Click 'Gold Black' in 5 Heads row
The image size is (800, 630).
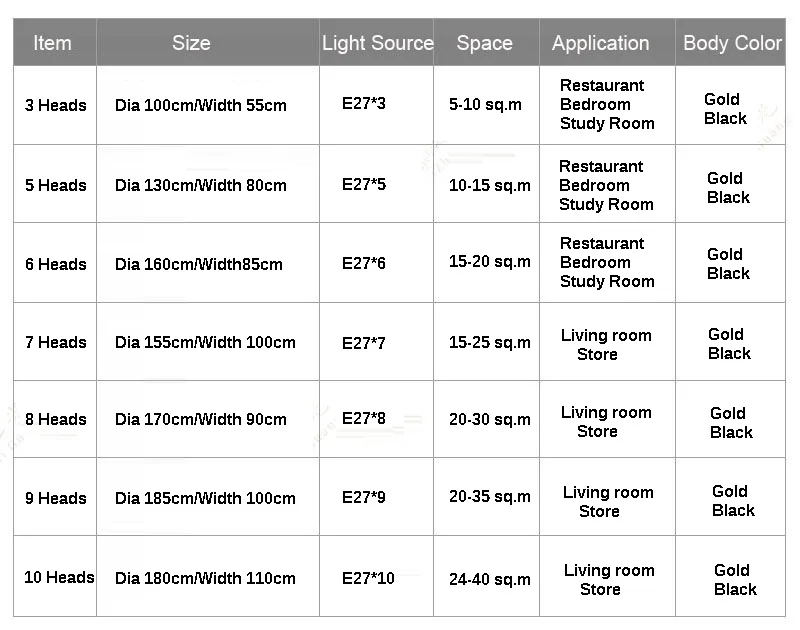pyautogui.click(x=731, y=184)
